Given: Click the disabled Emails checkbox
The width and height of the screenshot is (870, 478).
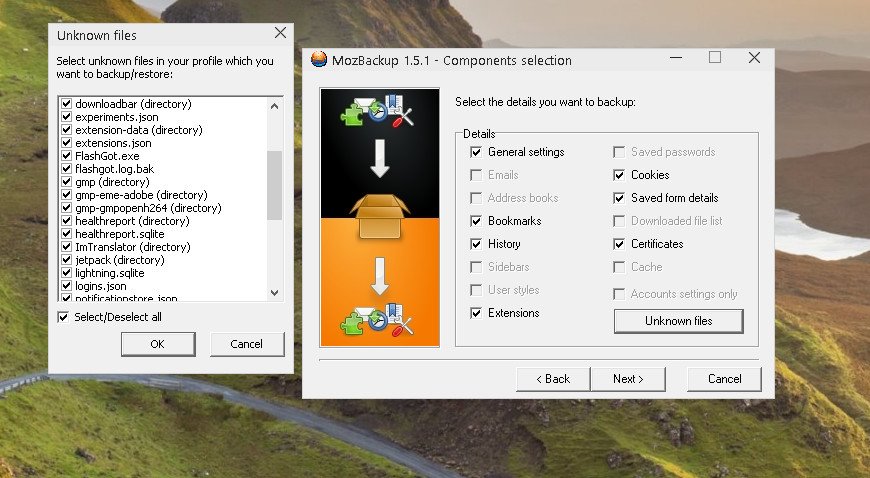Looking at the screenshot, I should 476,175.
